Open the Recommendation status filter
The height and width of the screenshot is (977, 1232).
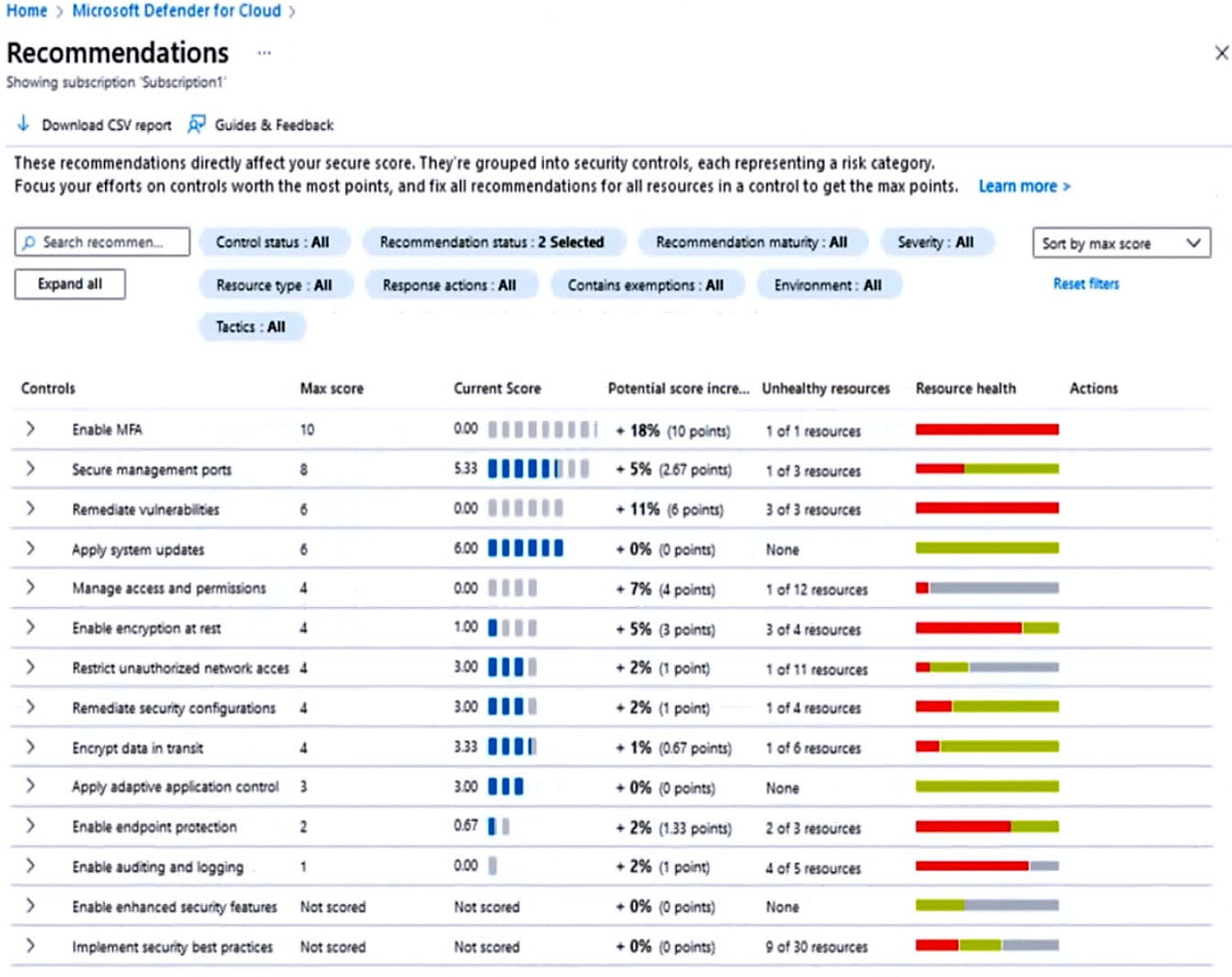coord(492,243)
